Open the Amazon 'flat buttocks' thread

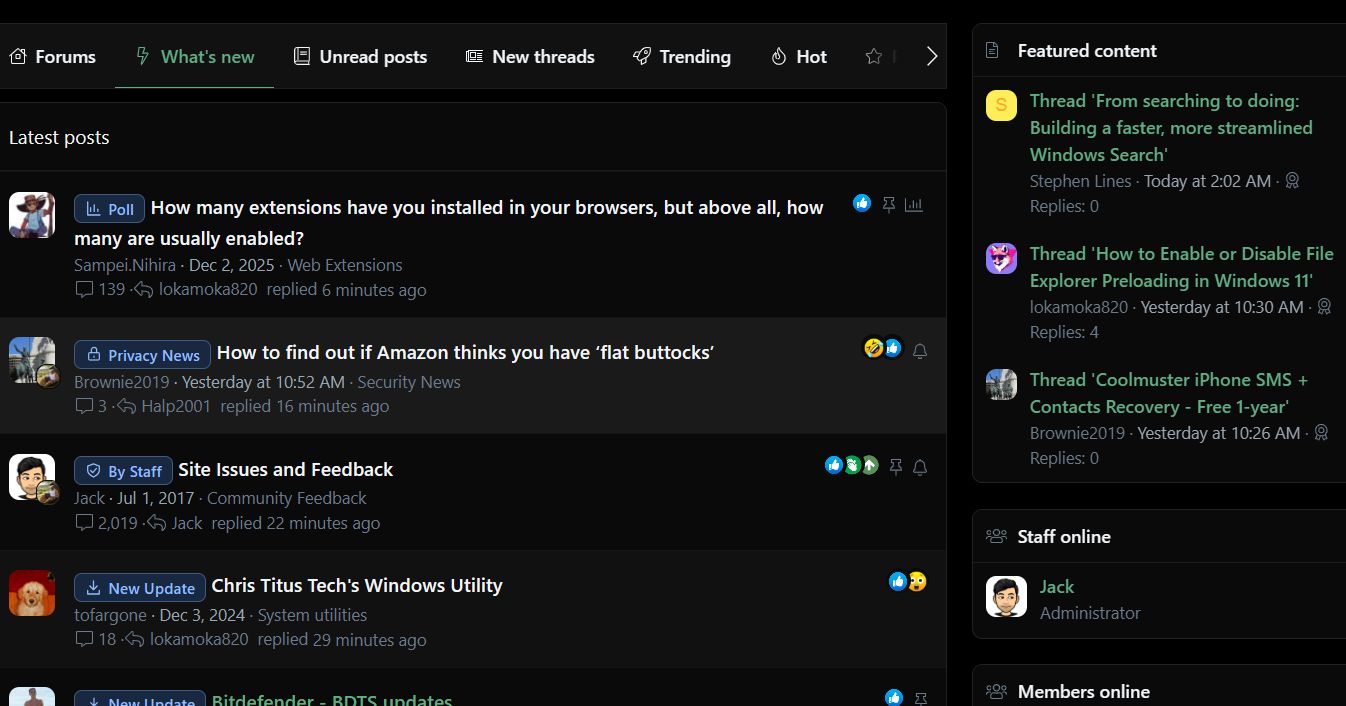[465, 352]
